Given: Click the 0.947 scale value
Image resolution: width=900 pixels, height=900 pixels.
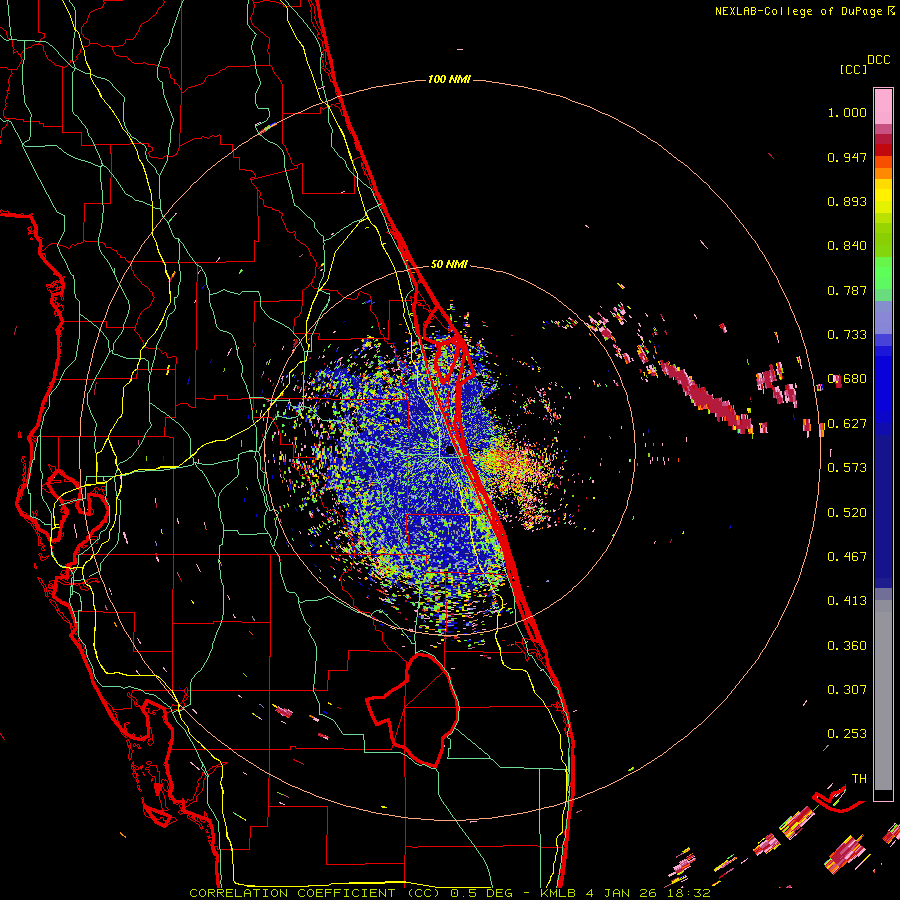Looking at the screenshot, I should pyautogui.click(x=847, y=157).
